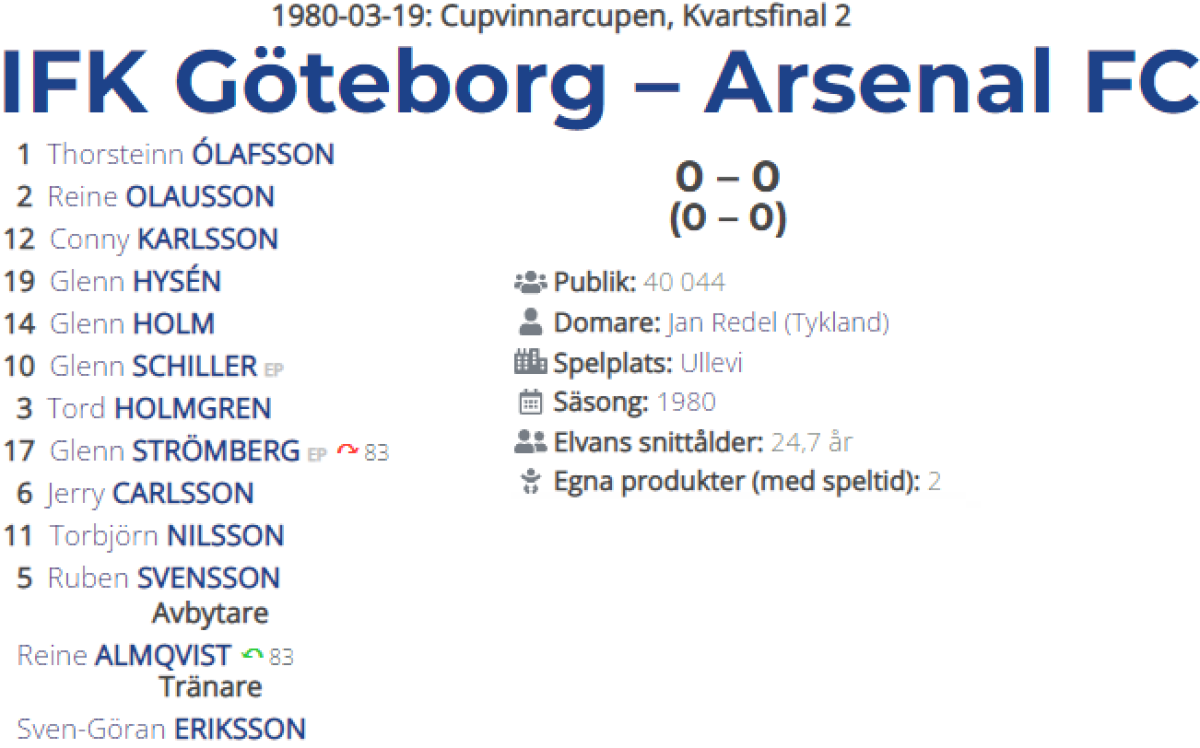The height and width of the screenshot is (748, 1200).
Task: Click the referee person icon beside Domare
Action: click(x=531, y=323)
